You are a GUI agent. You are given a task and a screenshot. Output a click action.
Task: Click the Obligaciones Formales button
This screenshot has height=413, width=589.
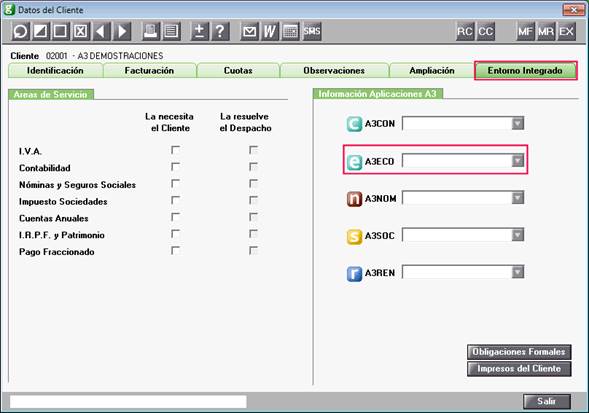[x=519, y=352]
